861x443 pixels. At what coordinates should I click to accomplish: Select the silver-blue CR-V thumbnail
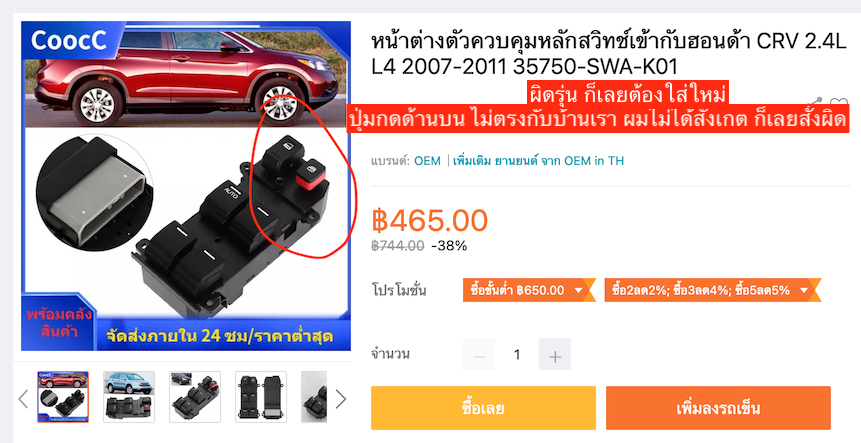[x=129, y=397]
